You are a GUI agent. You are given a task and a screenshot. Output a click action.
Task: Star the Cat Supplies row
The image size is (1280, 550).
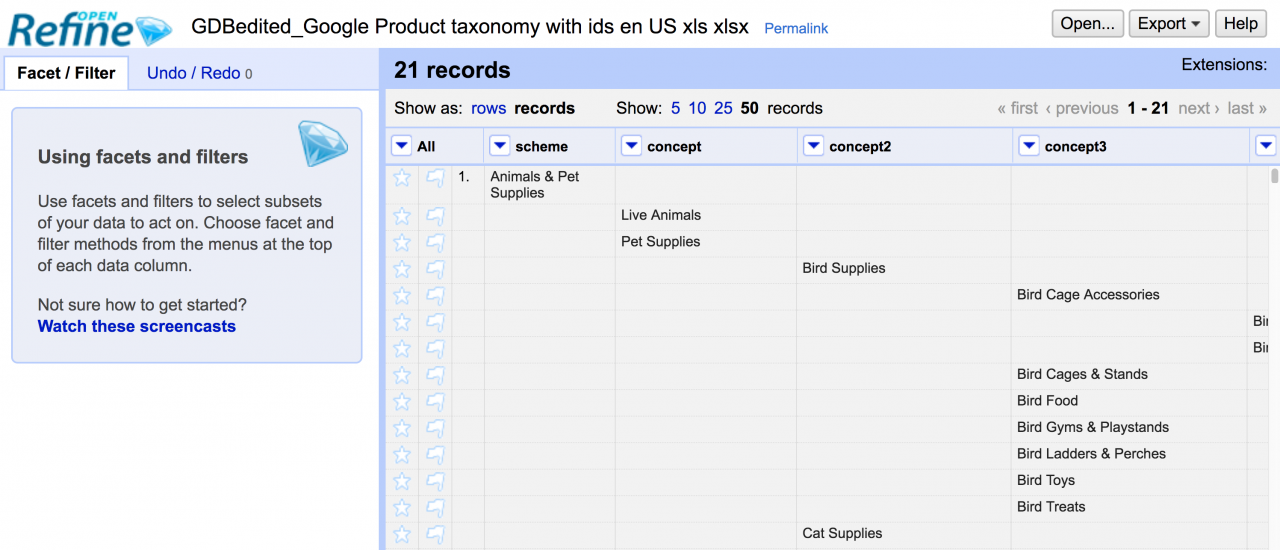(x=402, y=534)
